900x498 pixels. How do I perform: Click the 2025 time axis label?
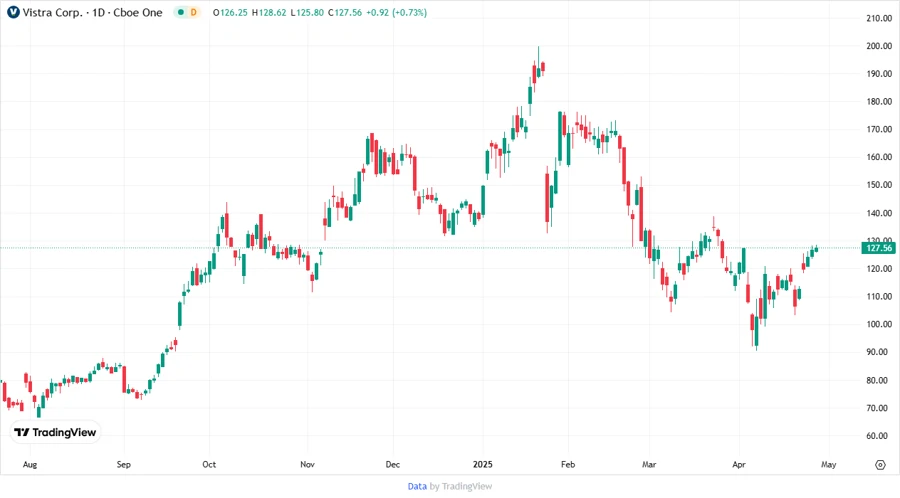tap(481, 465)
